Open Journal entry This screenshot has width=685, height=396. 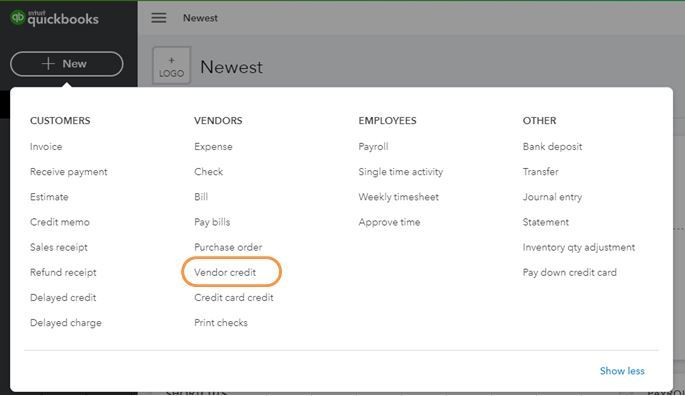552,197
